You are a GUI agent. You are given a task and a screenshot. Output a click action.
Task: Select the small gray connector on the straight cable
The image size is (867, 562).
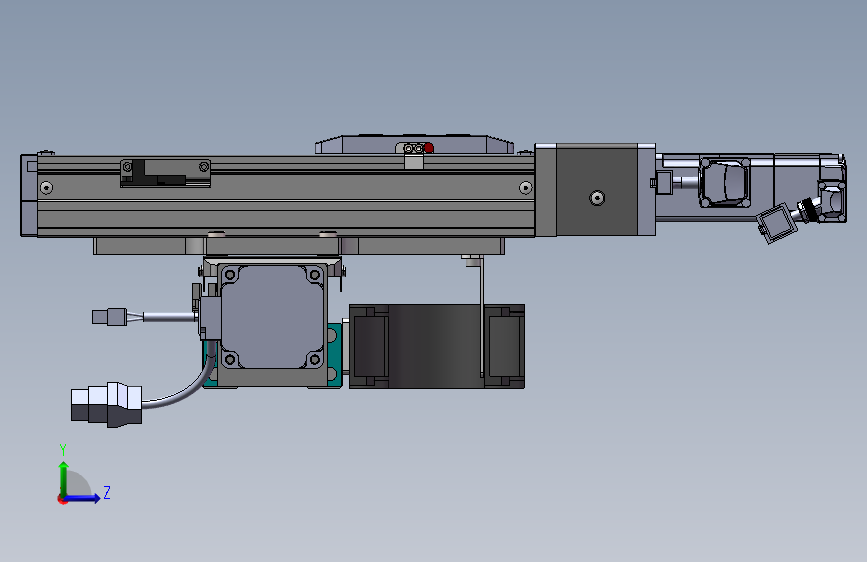109,317
